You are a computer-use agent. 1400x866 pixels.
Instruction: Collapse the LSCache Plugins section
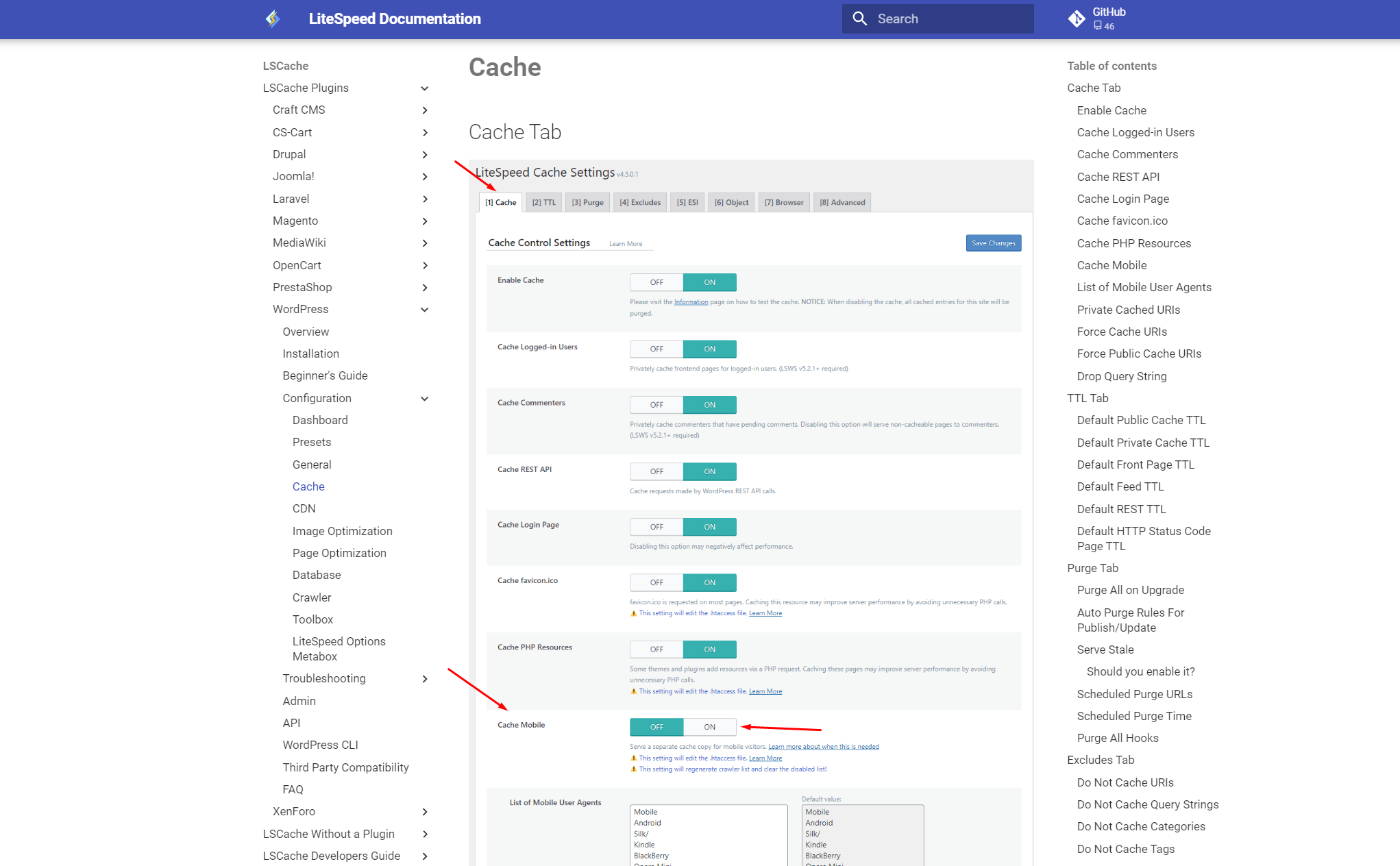click(425, 88)
